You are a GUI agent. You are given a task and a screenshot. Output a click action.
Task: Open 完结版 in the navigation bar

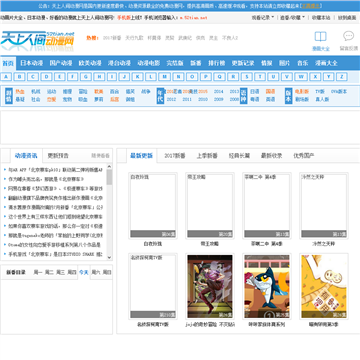175,63
